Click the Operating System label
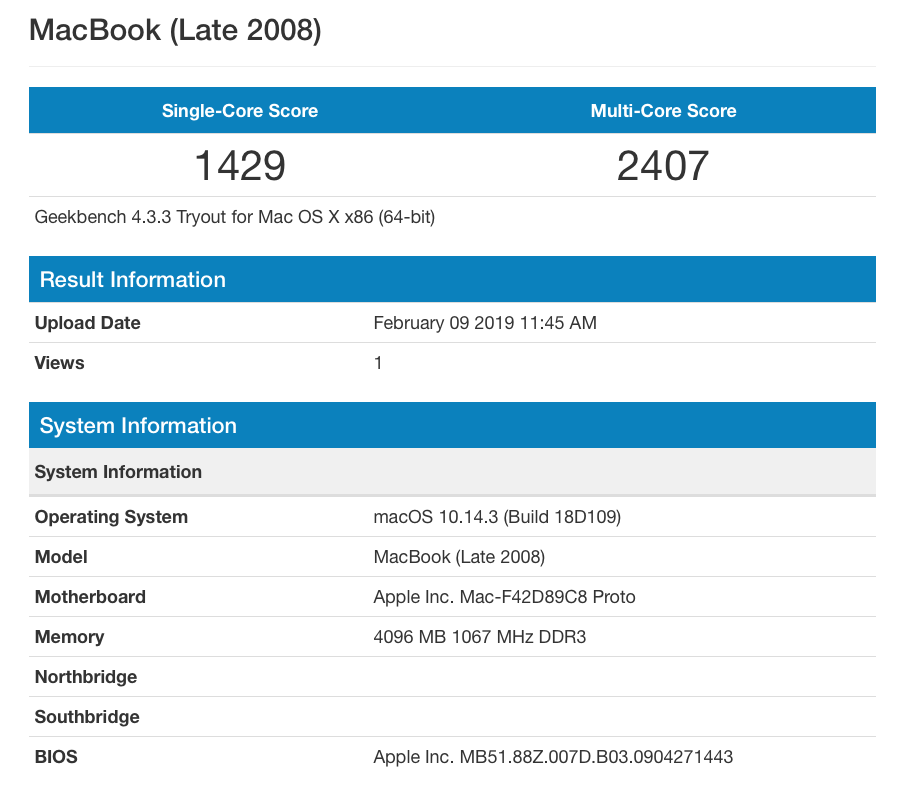Screen dimensions: 905x792 click(x=111, y=517)
